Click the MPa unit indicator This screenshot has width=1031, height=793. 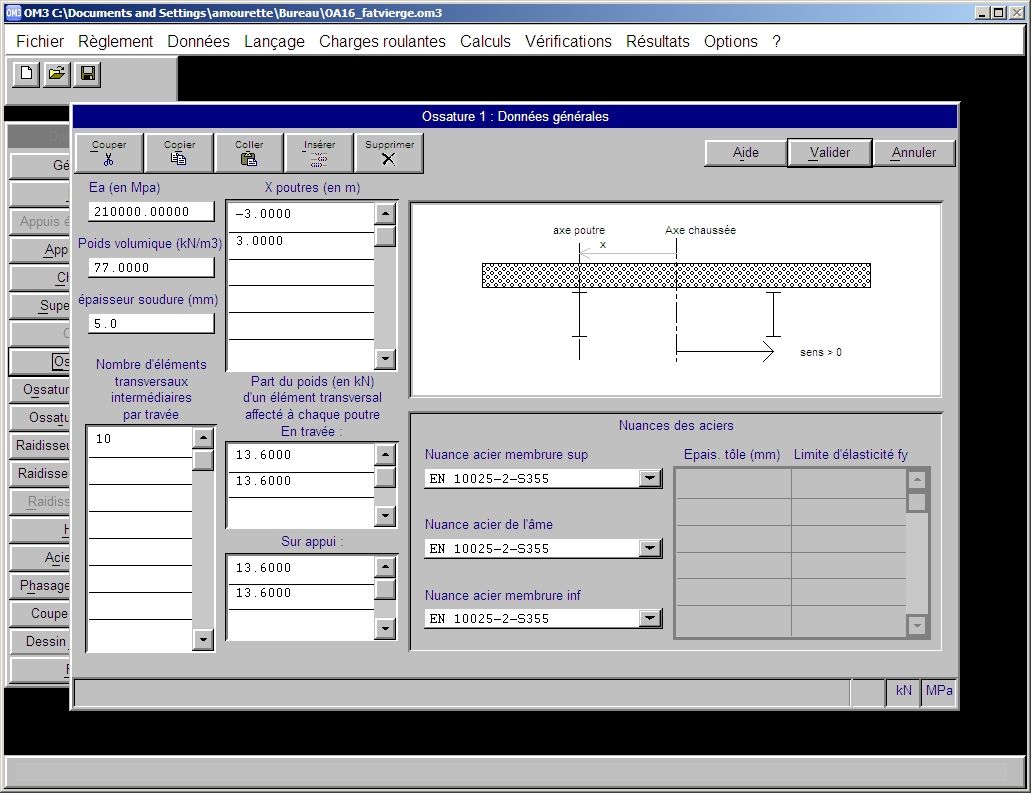coord(939,690)
